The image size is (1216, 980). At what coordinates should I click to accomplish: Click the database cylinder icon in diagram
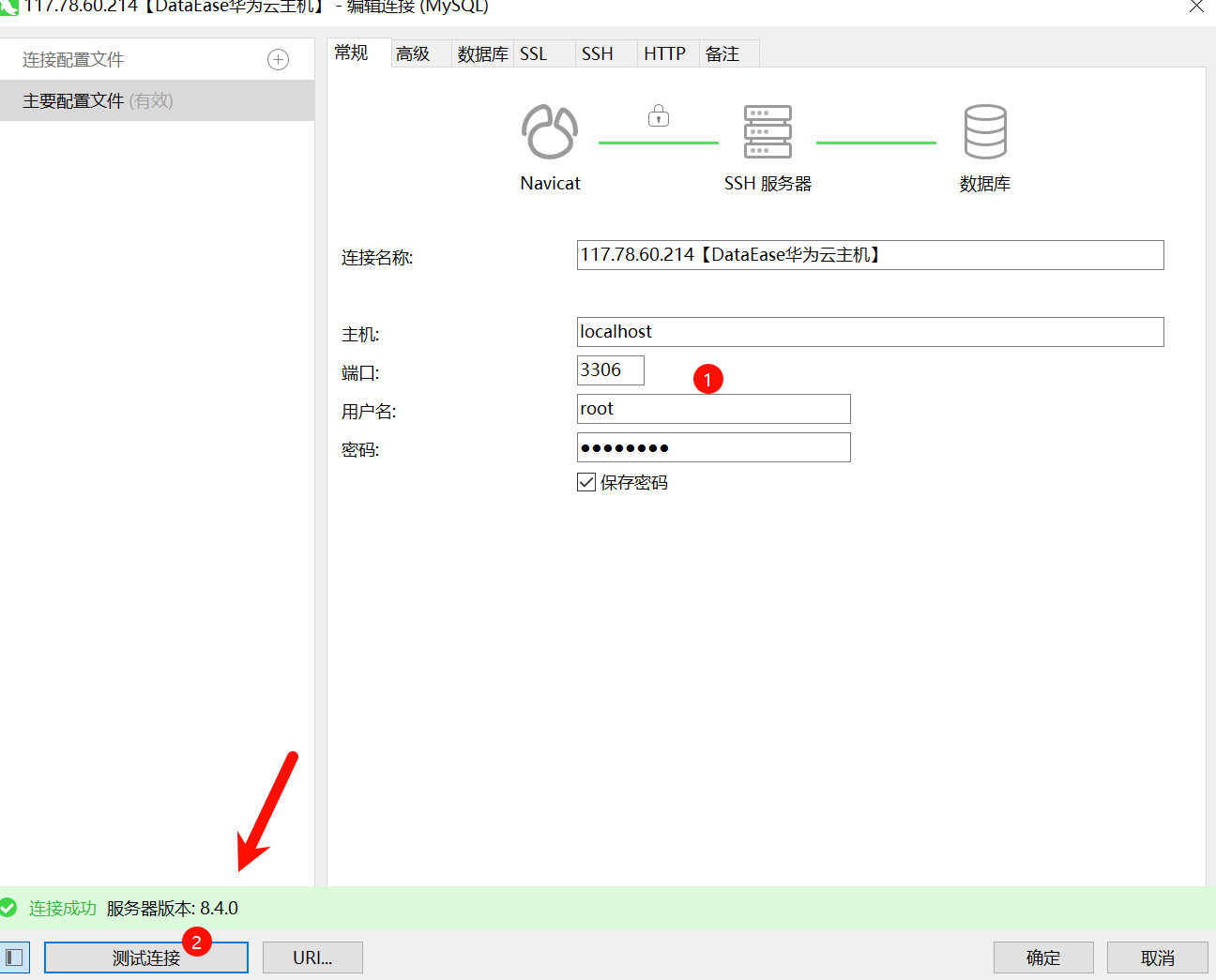(985, 131)
